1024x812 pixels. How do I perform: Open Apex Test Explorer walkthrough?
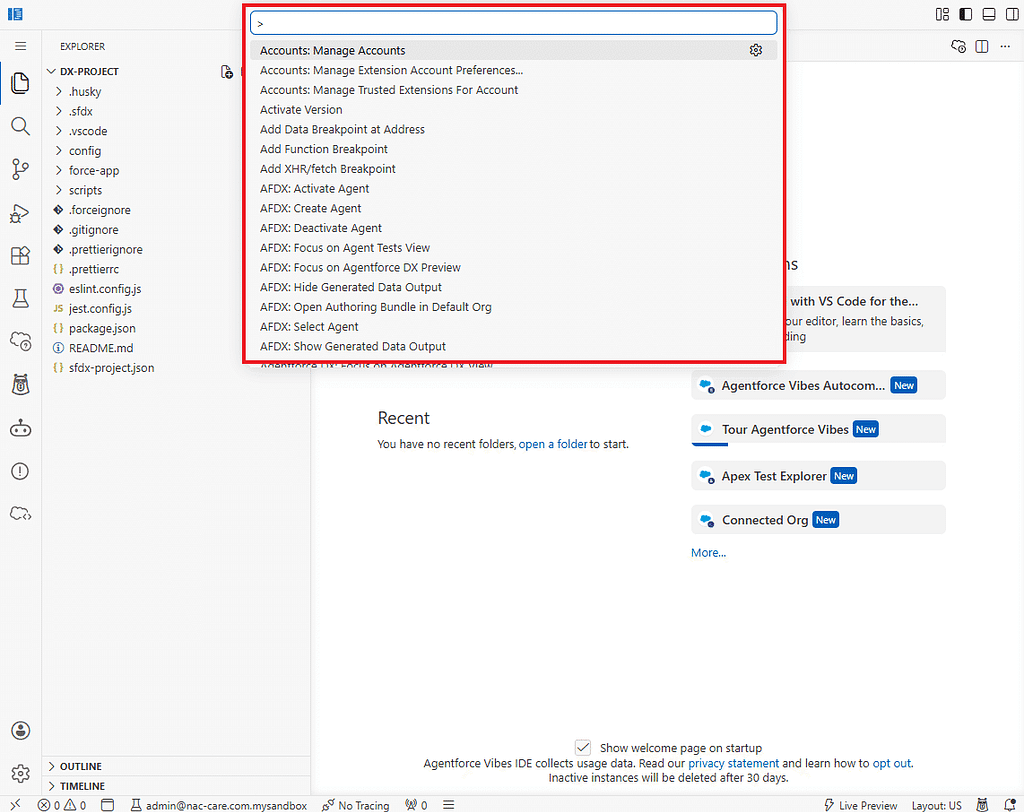818,476
